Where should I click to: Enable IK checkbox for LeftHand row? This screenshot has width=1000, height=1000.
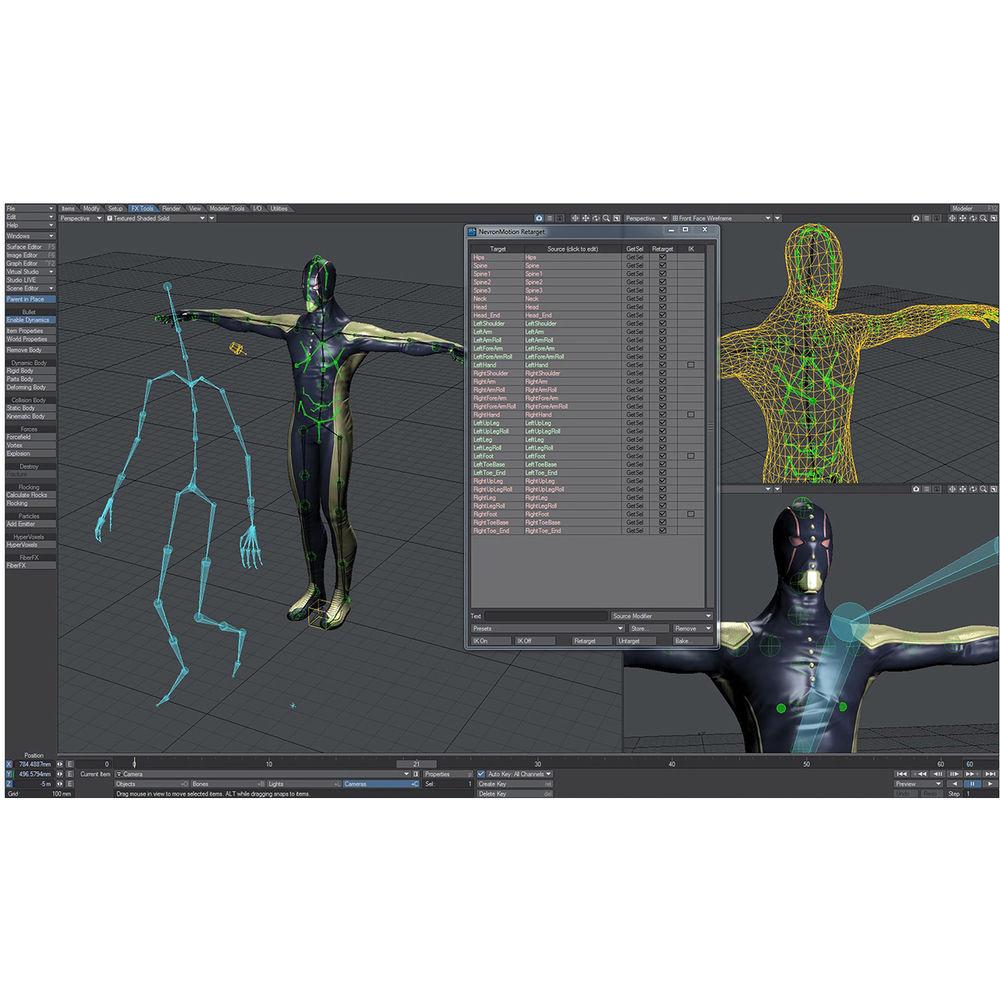click(x=691, y=365)
